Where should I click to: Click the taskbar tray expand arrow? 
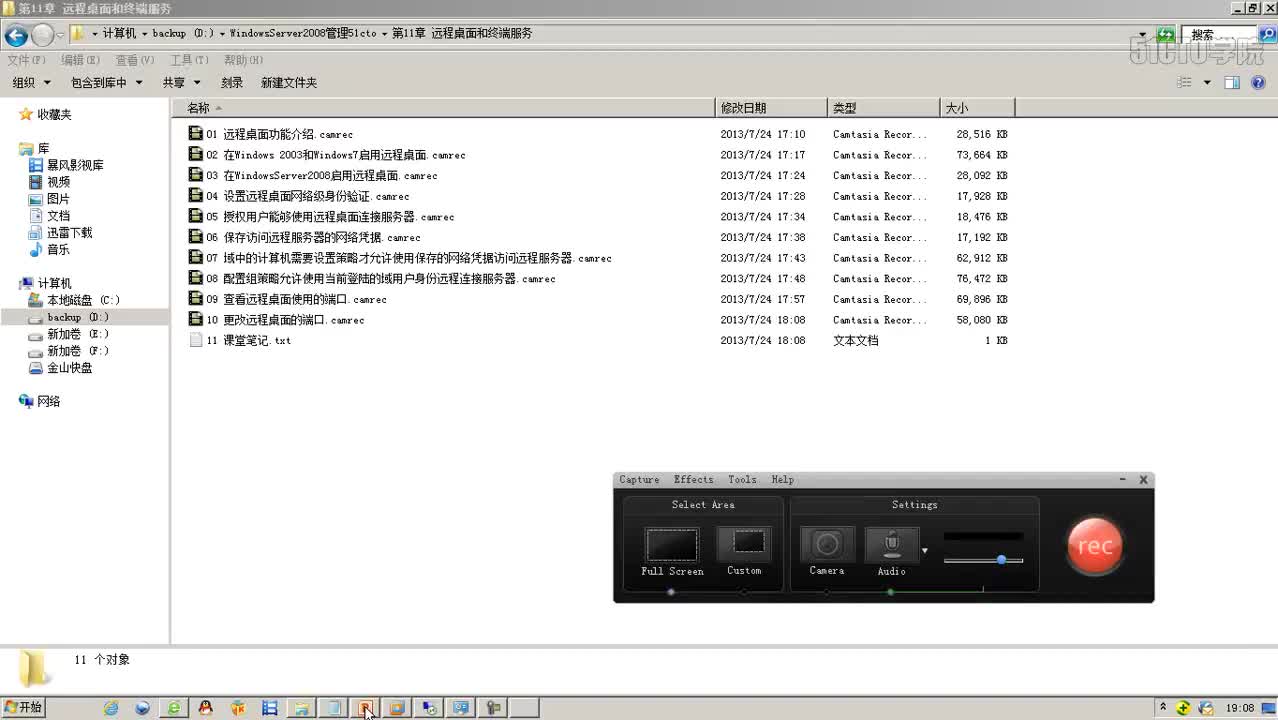1163,707
